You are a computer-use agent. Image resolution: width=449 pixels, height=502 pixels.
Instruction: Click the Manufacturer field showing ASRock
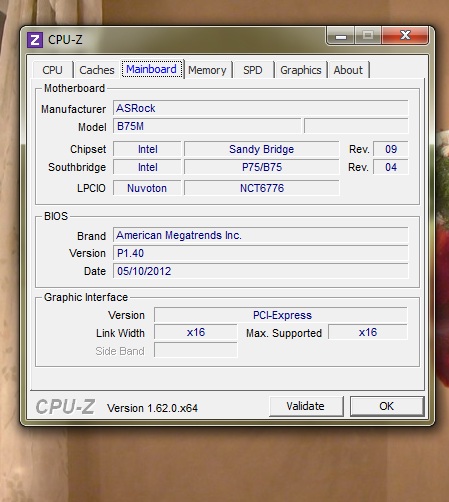coord(260,108)
